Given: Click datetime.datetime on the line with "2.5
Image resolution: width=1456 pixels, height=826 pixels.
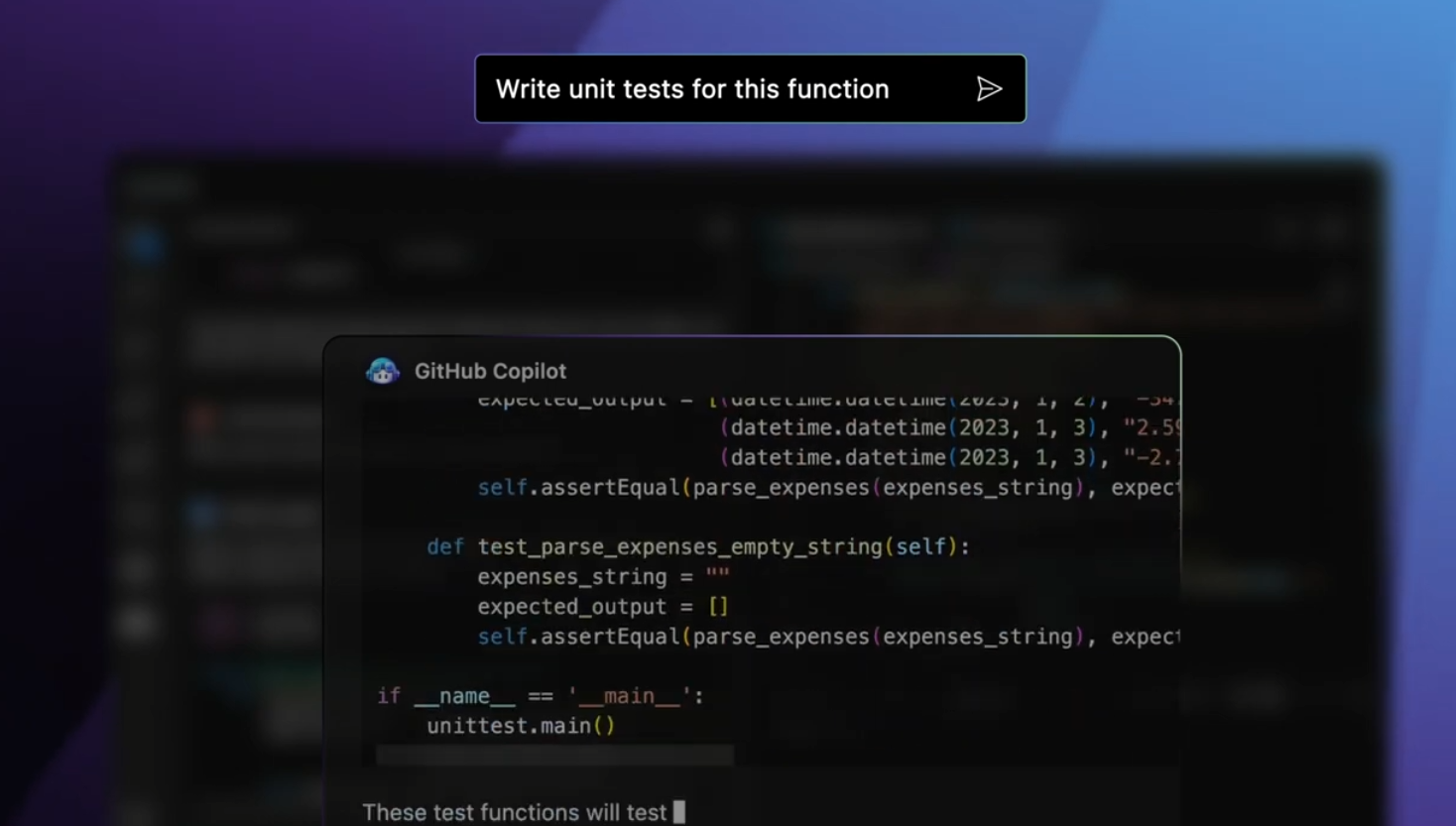Looking at the screenshot, I should [x=837, y=428].
